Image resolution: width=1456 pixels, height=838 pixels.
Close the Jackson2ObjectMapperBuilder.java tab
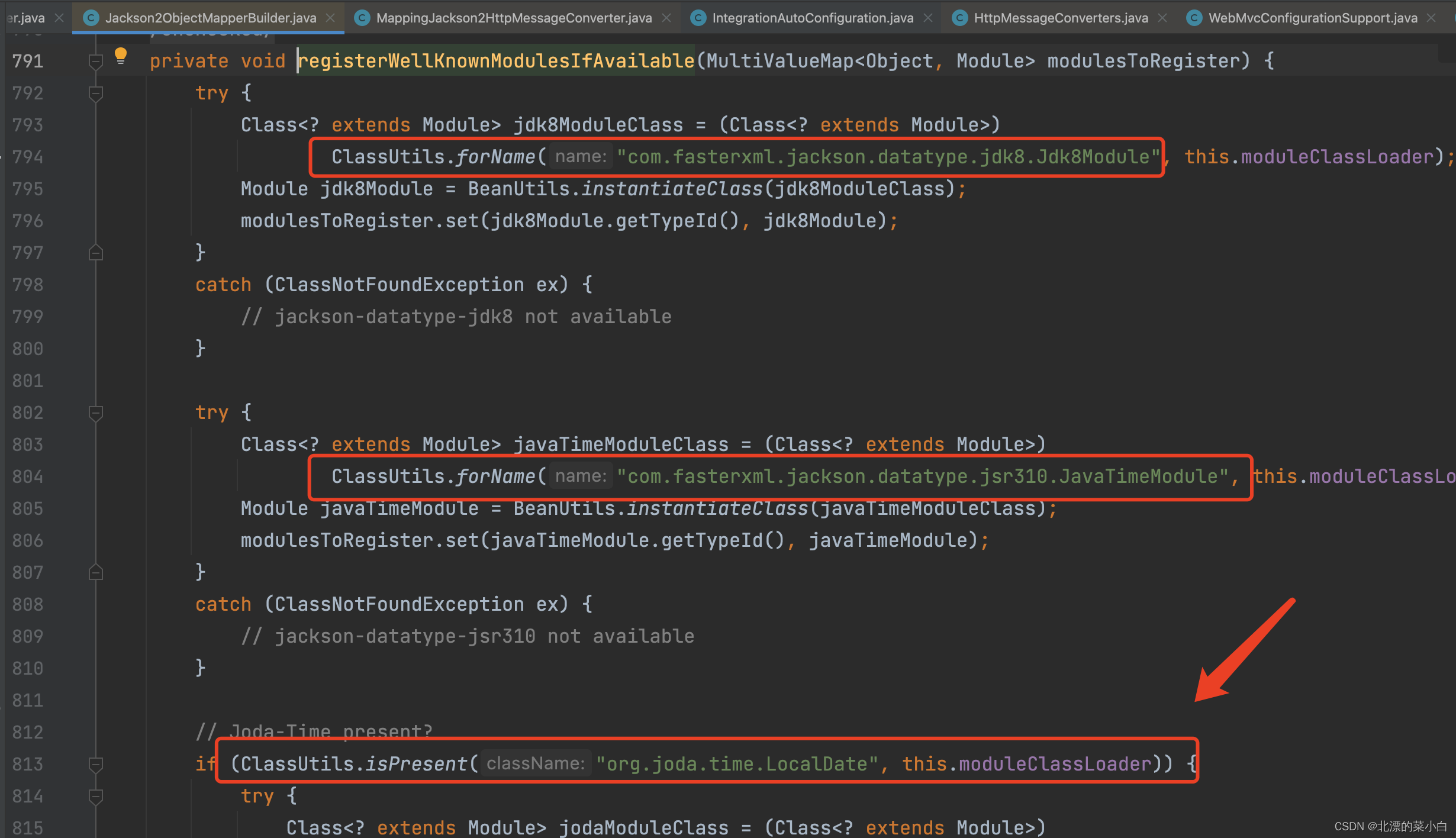point(330,18)
